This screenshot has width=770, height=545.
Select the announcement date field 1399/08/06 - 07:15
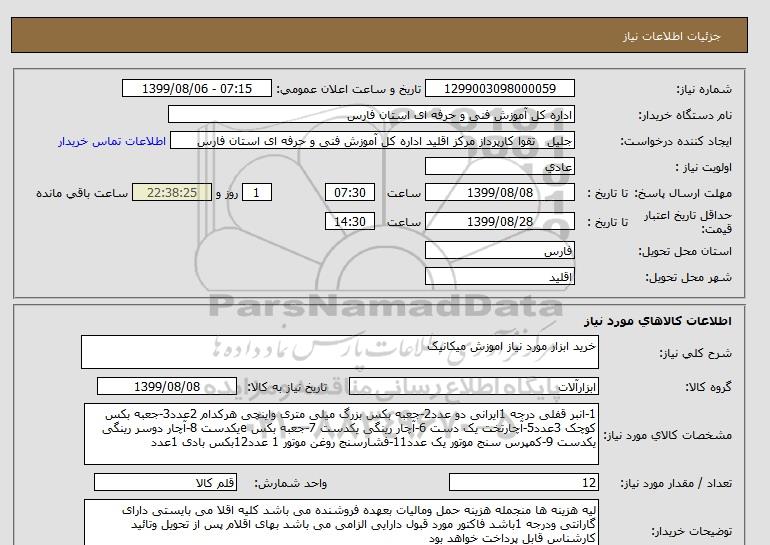pos(196,89)
